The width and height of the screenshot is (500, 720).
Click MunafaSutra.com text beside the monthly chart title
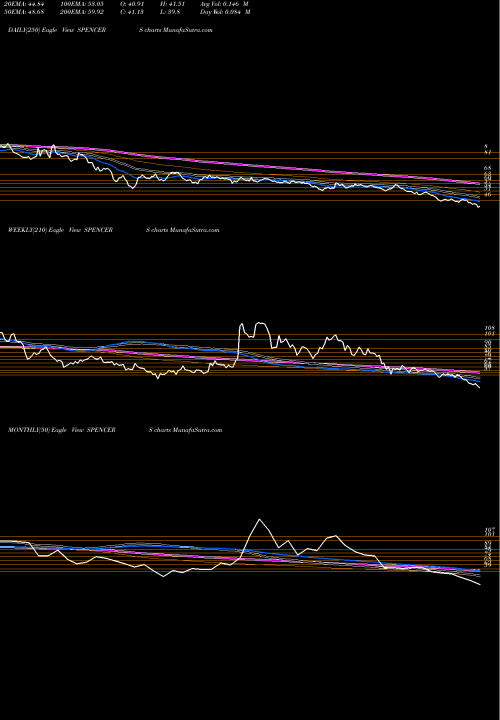pos(197,430)
